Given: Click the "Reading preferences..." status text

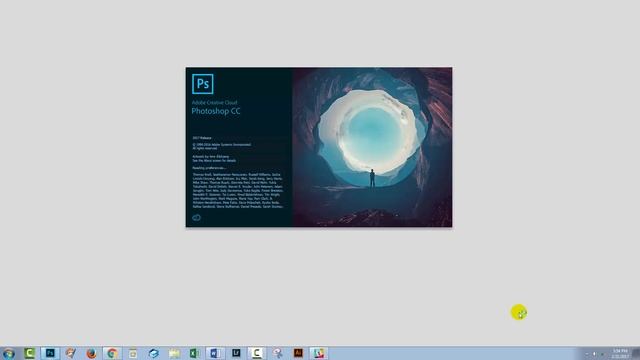Looking at the screenshot, I should point(209,168).
